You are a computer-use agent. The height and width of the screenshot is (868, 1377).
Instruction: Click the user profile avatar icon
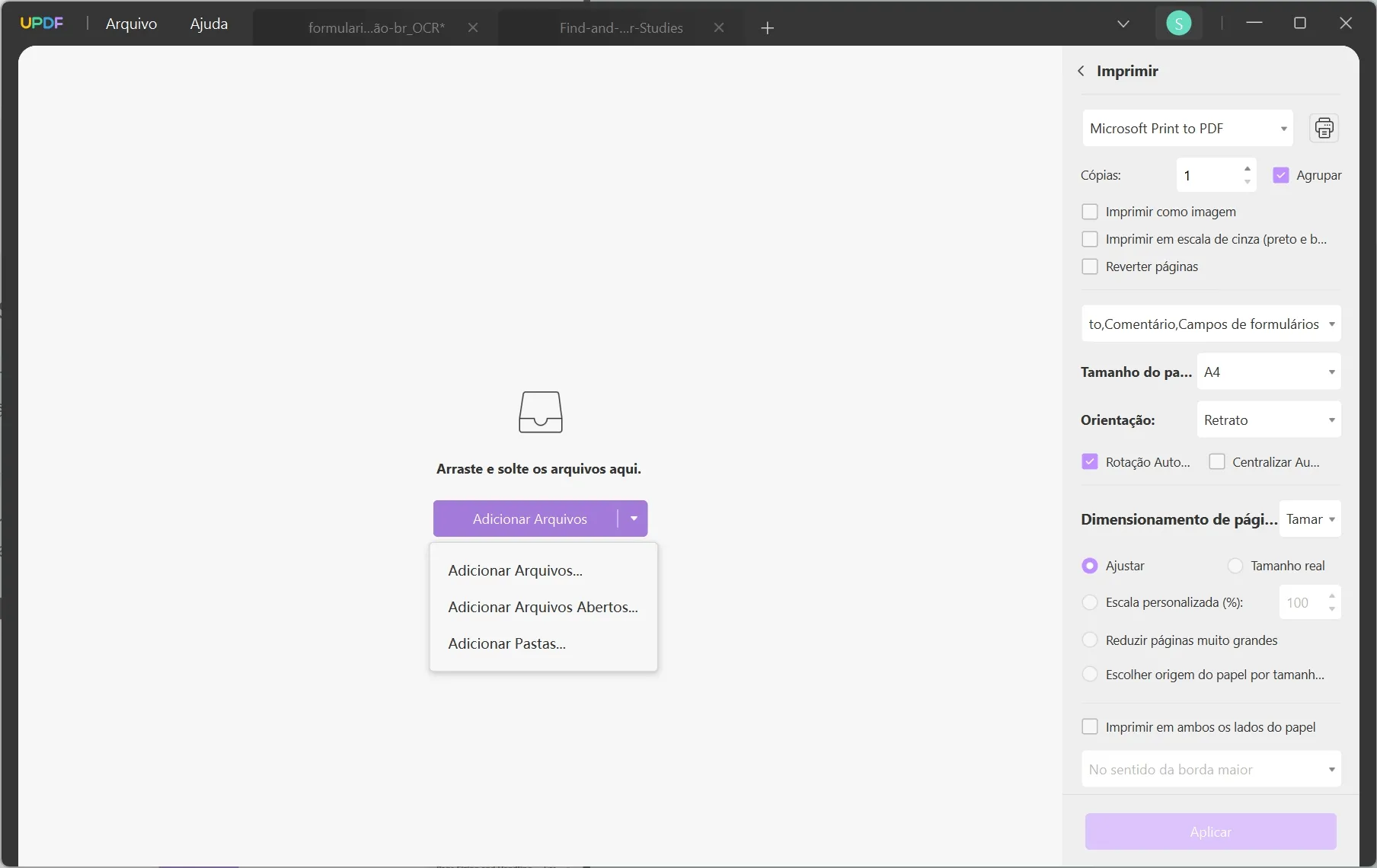coord(1178,22)
